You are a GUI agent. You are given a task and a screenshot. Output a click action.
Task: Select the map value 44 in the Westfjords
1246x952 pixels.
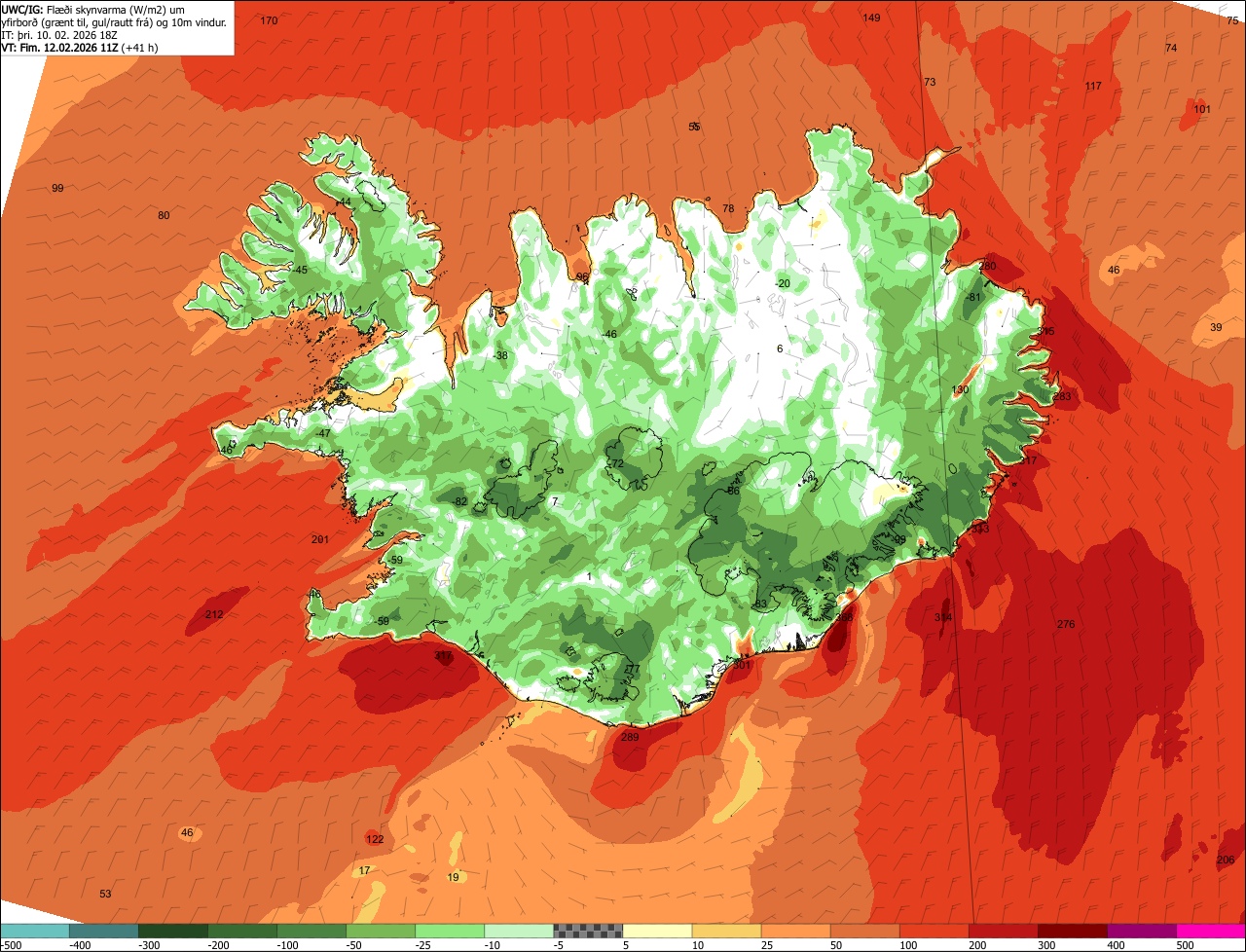[x=345, y=201]
